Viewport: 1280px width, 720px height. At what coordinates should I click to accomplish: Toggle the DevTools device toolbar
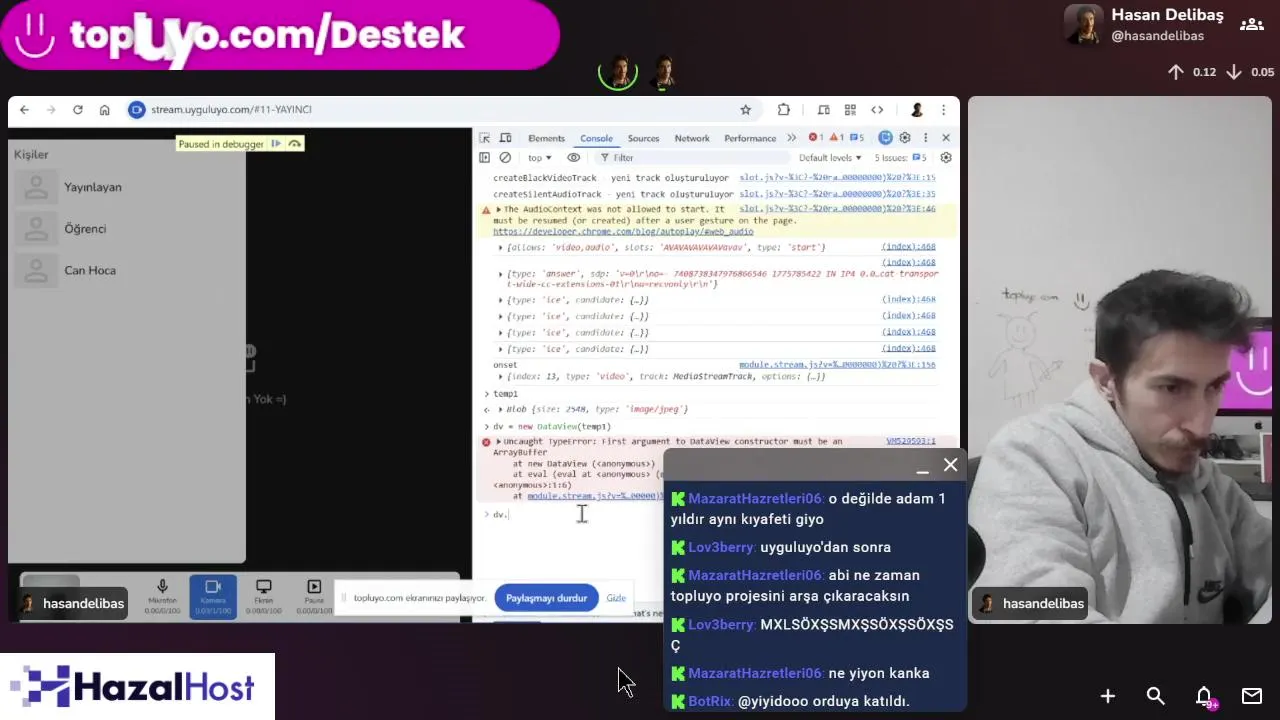pos(505,138)
